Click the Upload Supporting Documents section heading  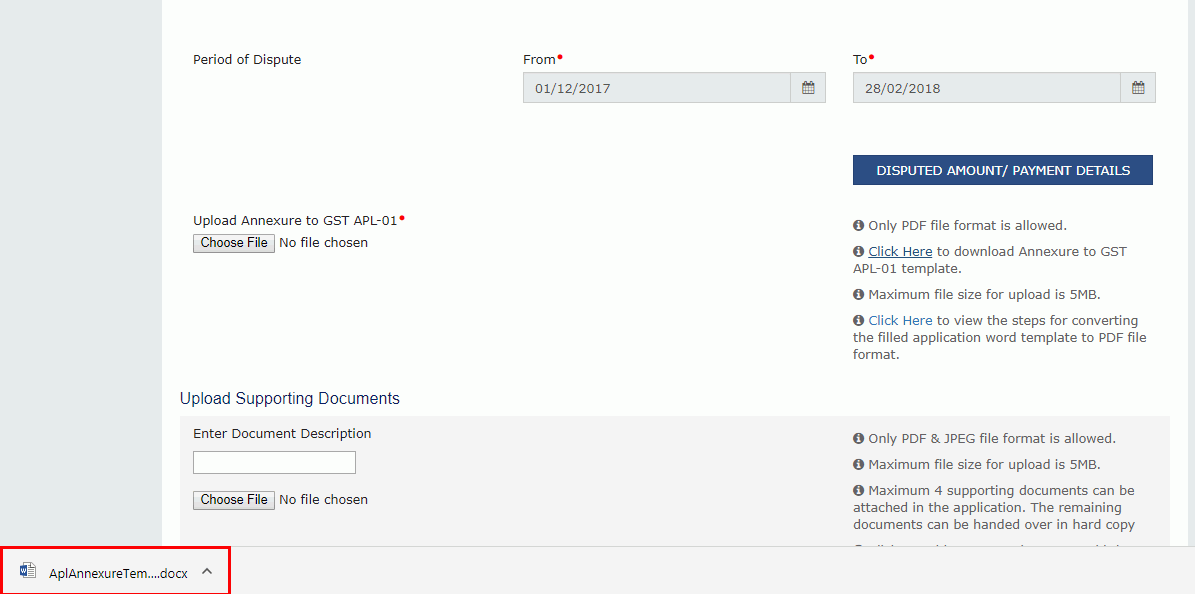click(290, 398)
